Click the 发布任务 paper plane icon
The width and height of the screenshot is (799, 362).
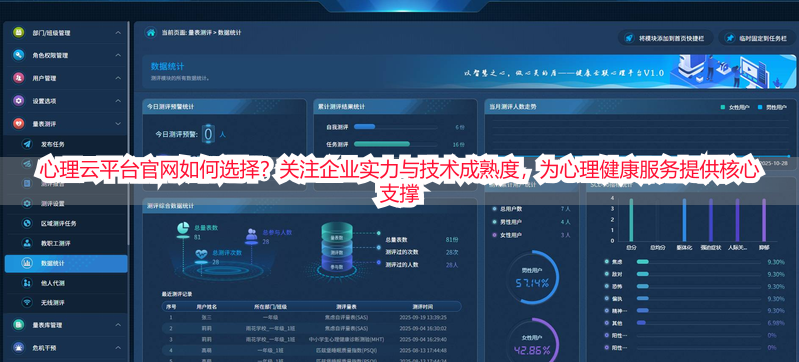pyautogui.click(x=27, y=144)
